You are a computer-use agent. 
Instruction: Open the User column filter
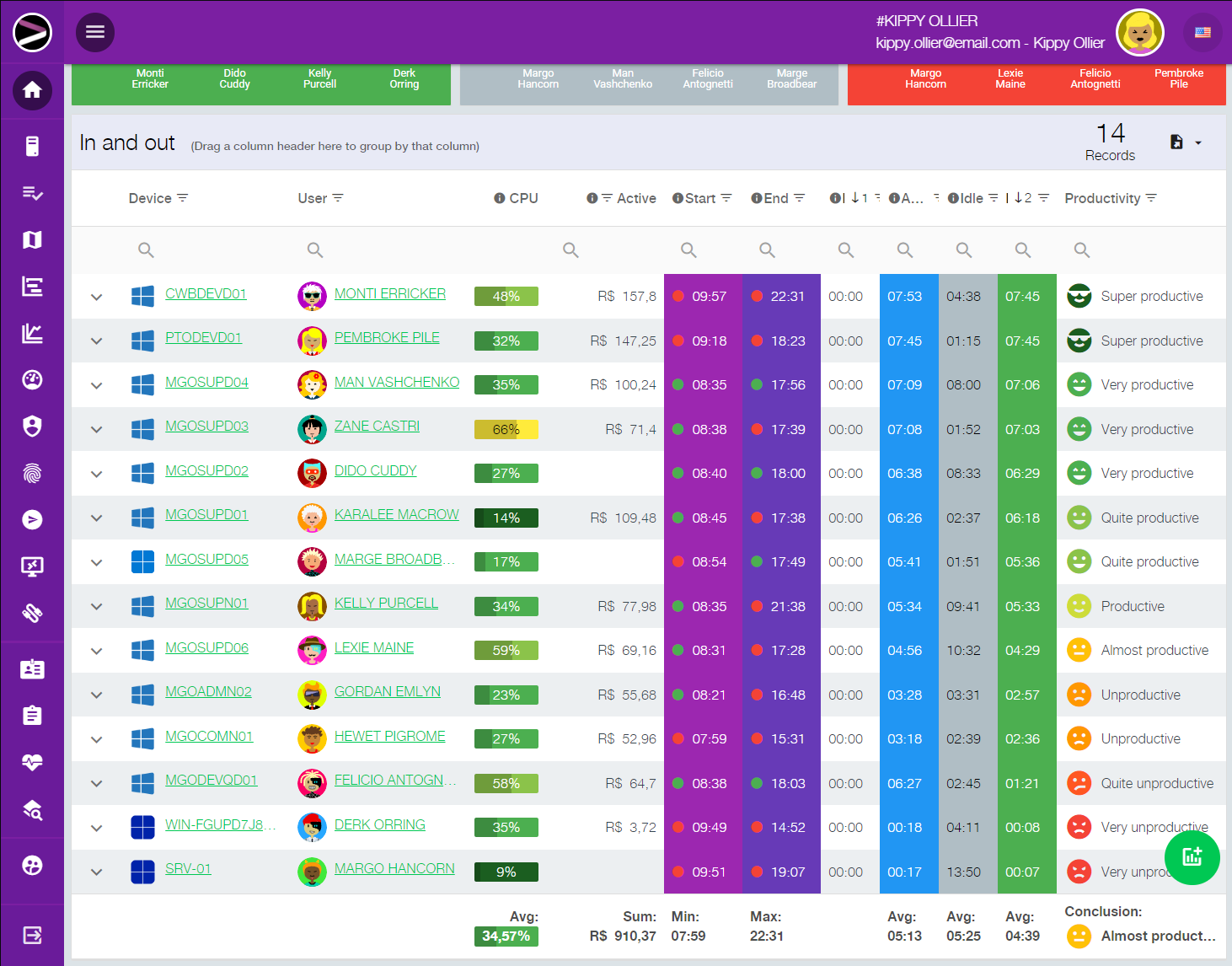click(x=338, y=198)
